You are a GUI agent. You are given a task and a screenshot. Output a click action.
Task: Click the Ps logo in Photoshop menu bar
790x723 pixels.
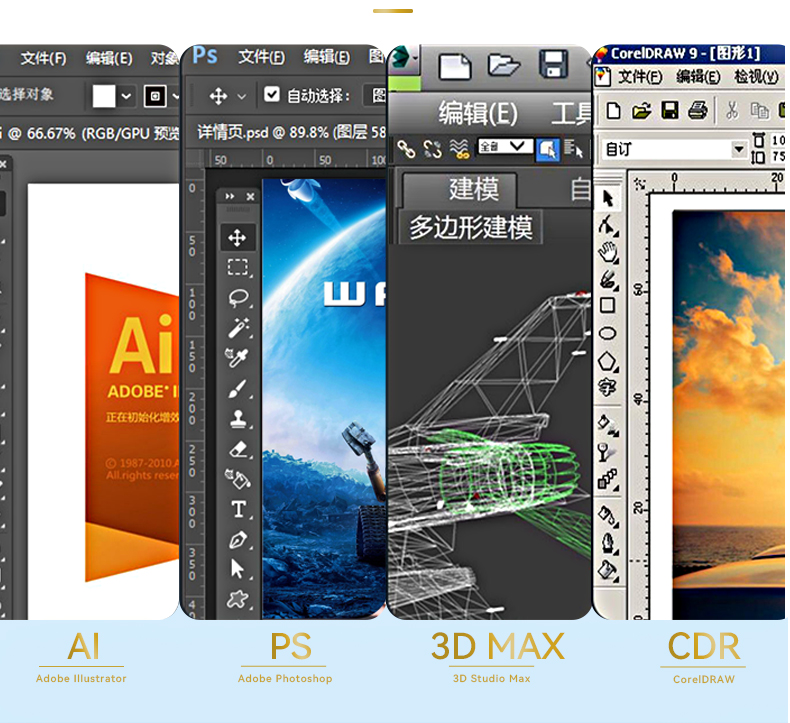[x=205, y=55]
